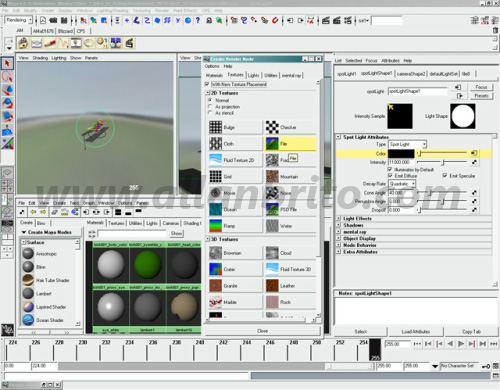The width and height of the screenshot is (500, 390).
Task: Toggle With New Texture Placement checkbox
Action: tap(207, 84)
